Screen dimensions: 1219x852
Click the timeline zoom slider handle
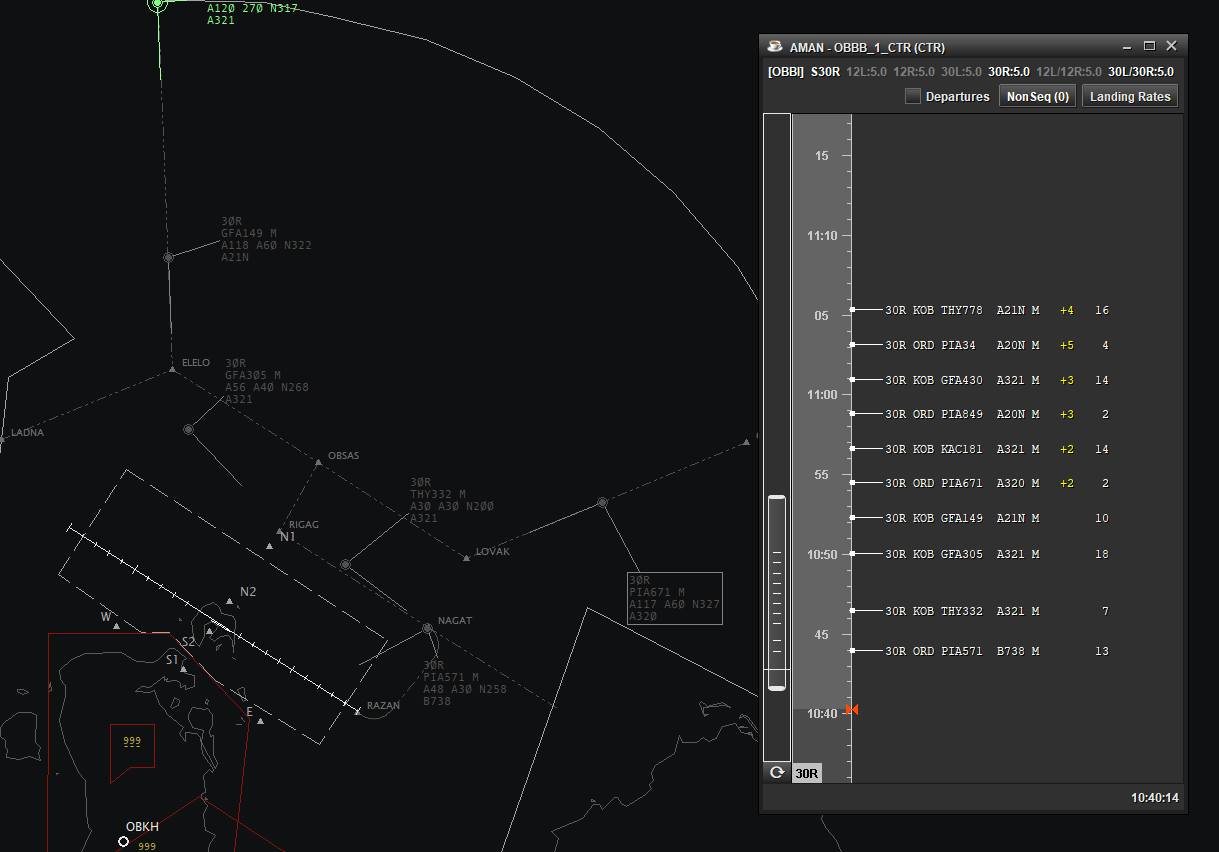click(x=776, y=593)
